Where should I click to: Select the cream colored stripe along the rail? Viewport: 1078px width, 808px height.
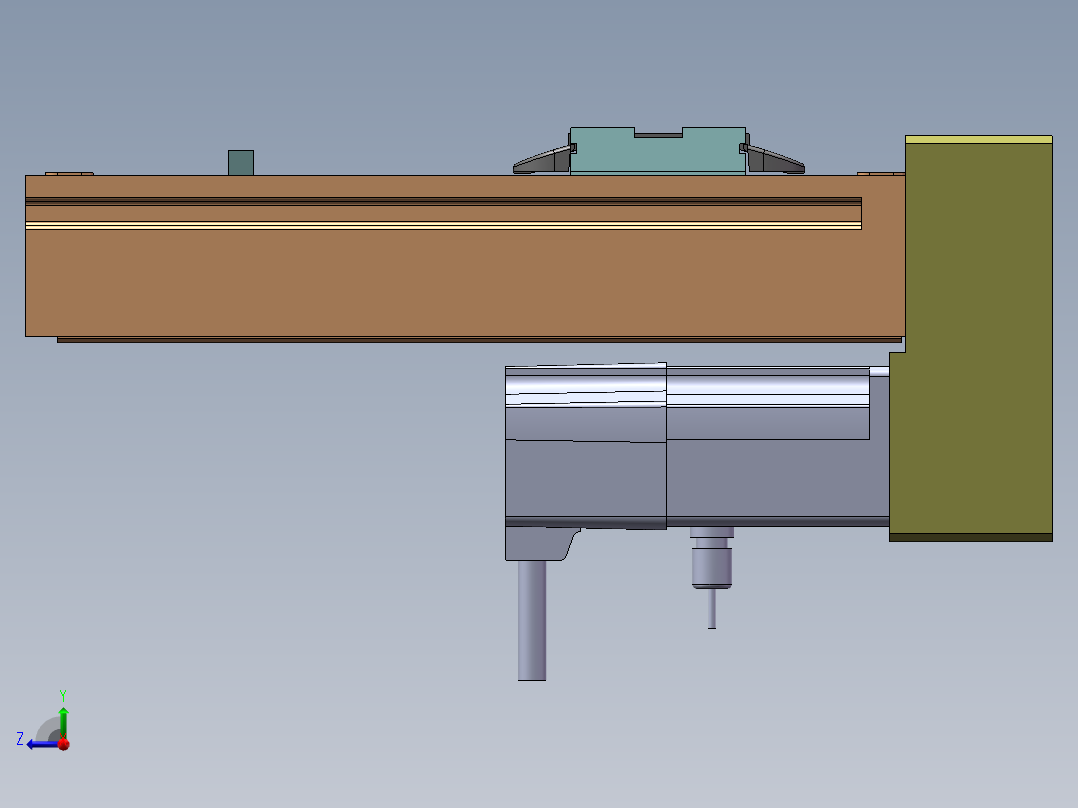[443, 226]
